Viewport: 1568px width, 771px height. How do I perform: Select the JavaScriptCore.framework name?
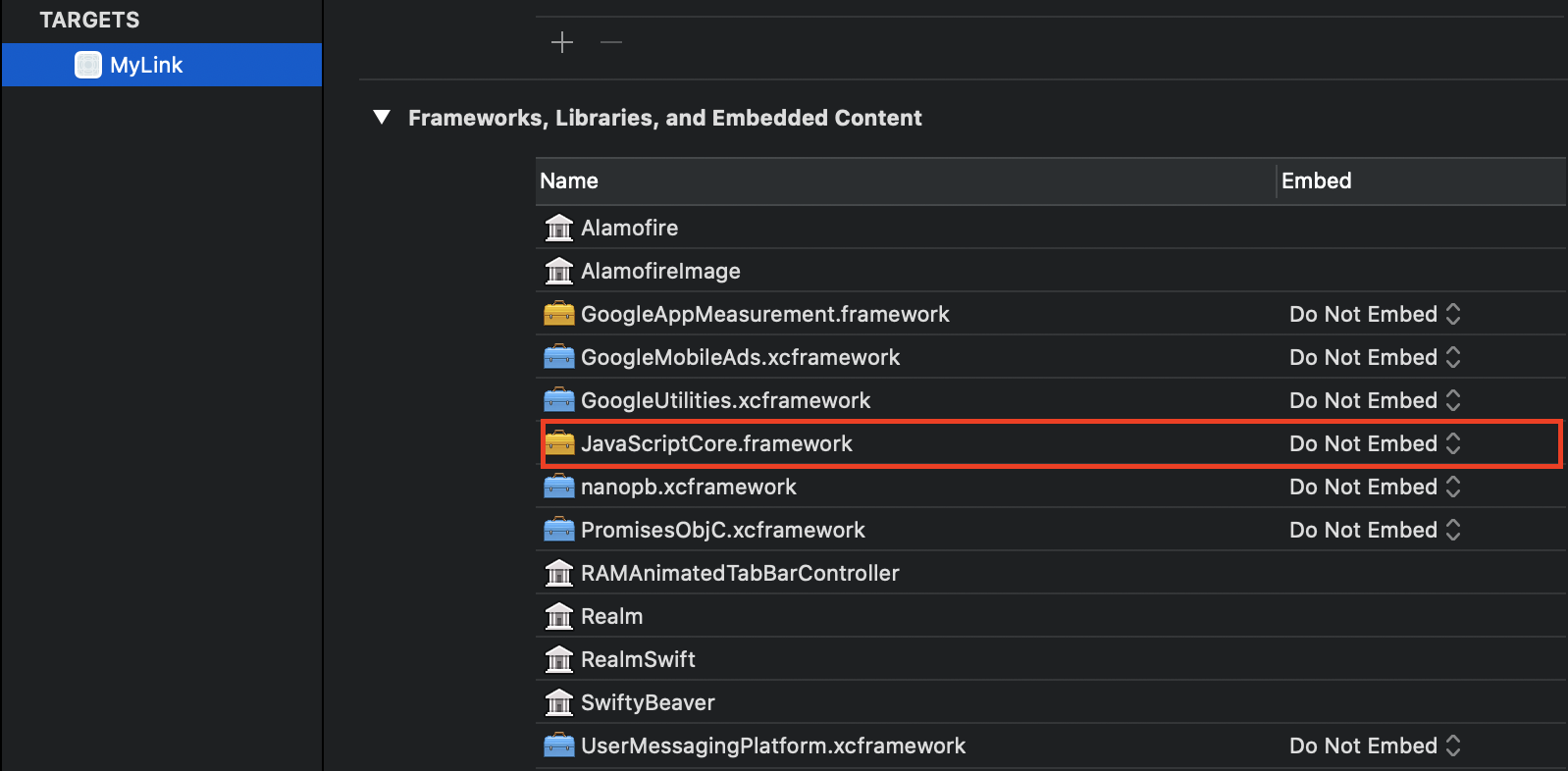pyautogui.click(x=716, y=443)
